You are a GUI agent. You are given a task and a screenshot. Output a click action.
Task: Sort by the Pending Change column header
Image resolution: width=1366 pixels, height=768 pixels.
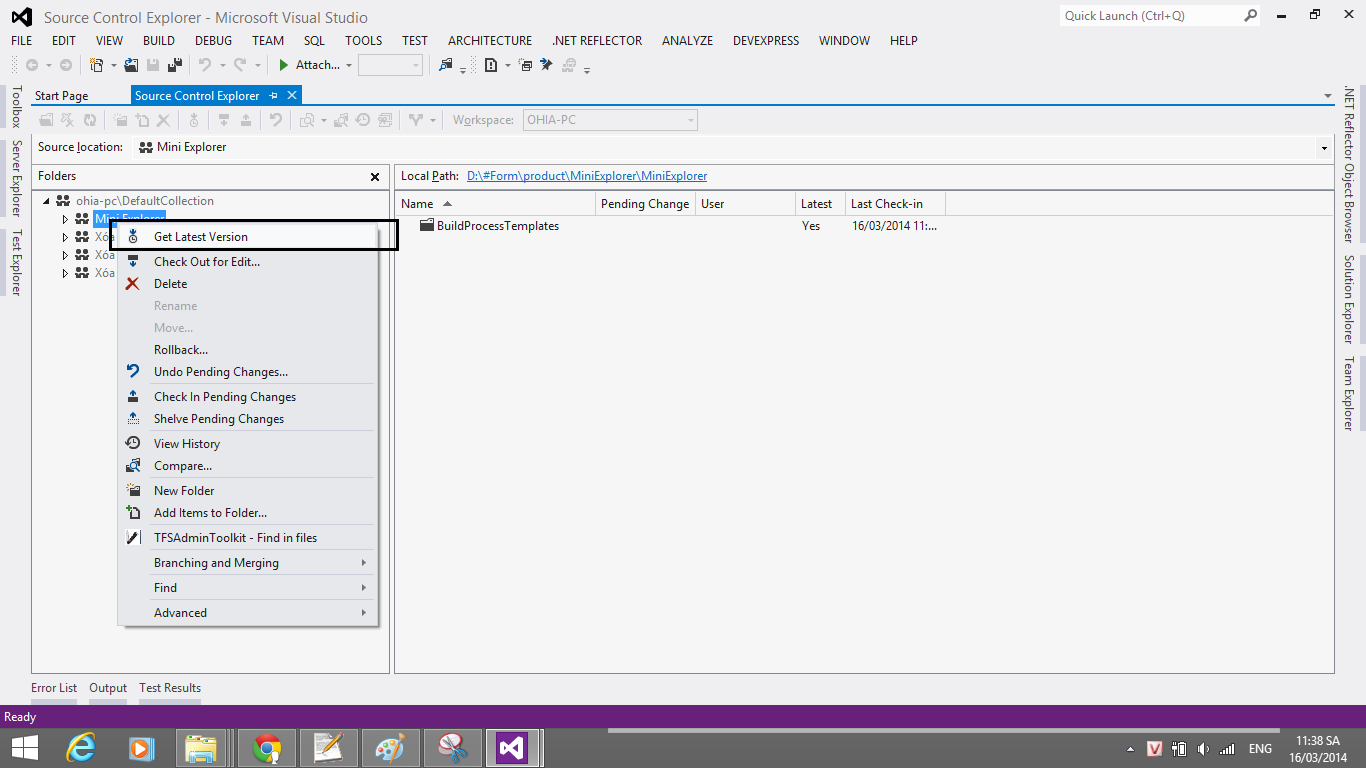point(645,204)
